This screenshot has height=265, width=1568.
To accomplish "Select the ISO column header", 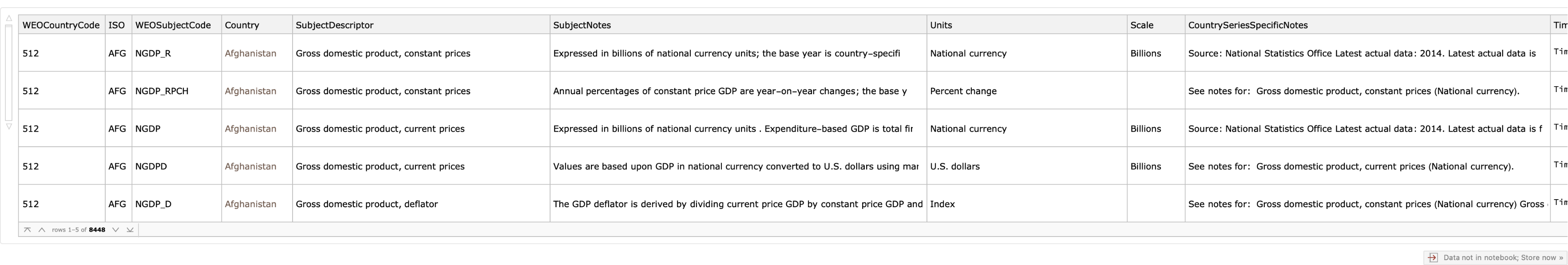I will point(117,25).
